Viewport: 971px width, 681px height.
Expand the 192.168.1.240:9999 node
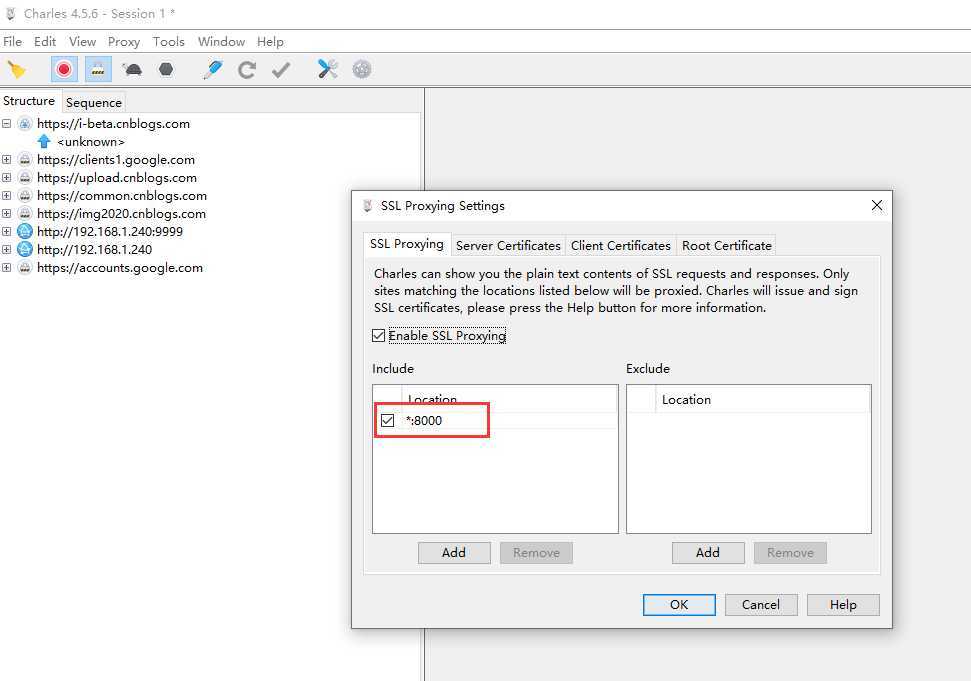6,232
